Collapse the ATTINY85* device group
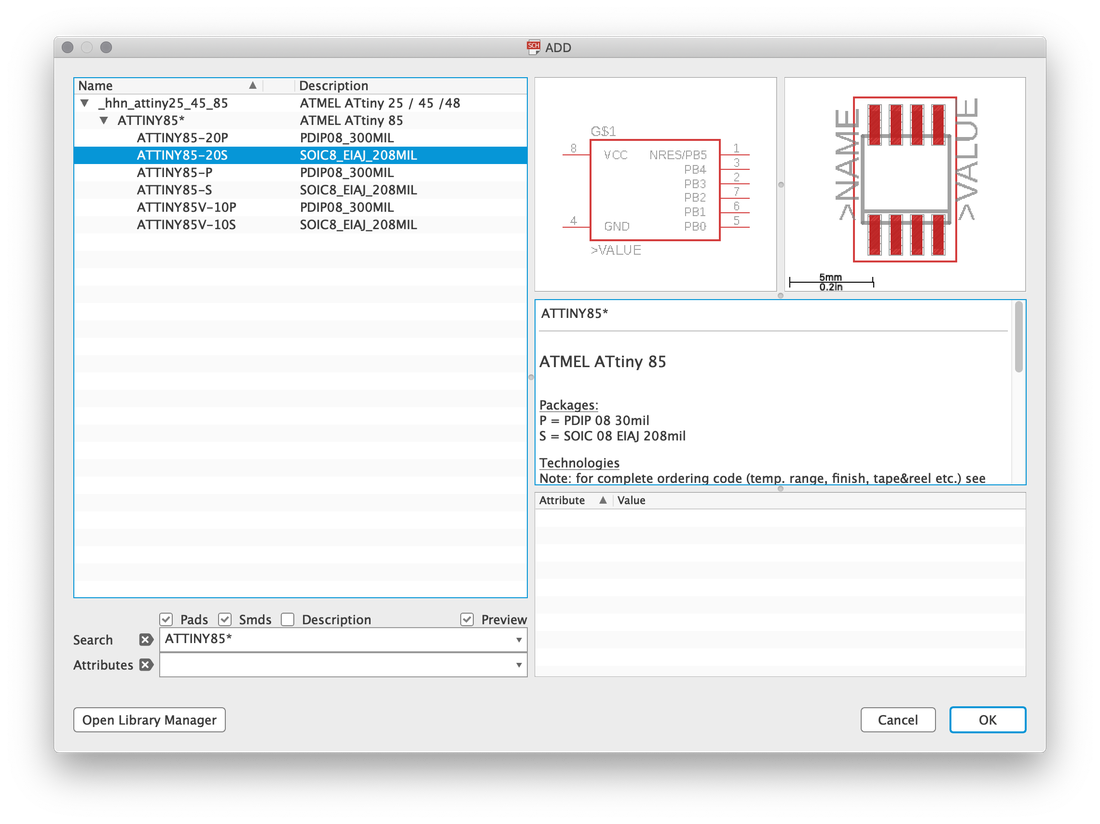The image size is (1100, 824). [x=104, y=121]
